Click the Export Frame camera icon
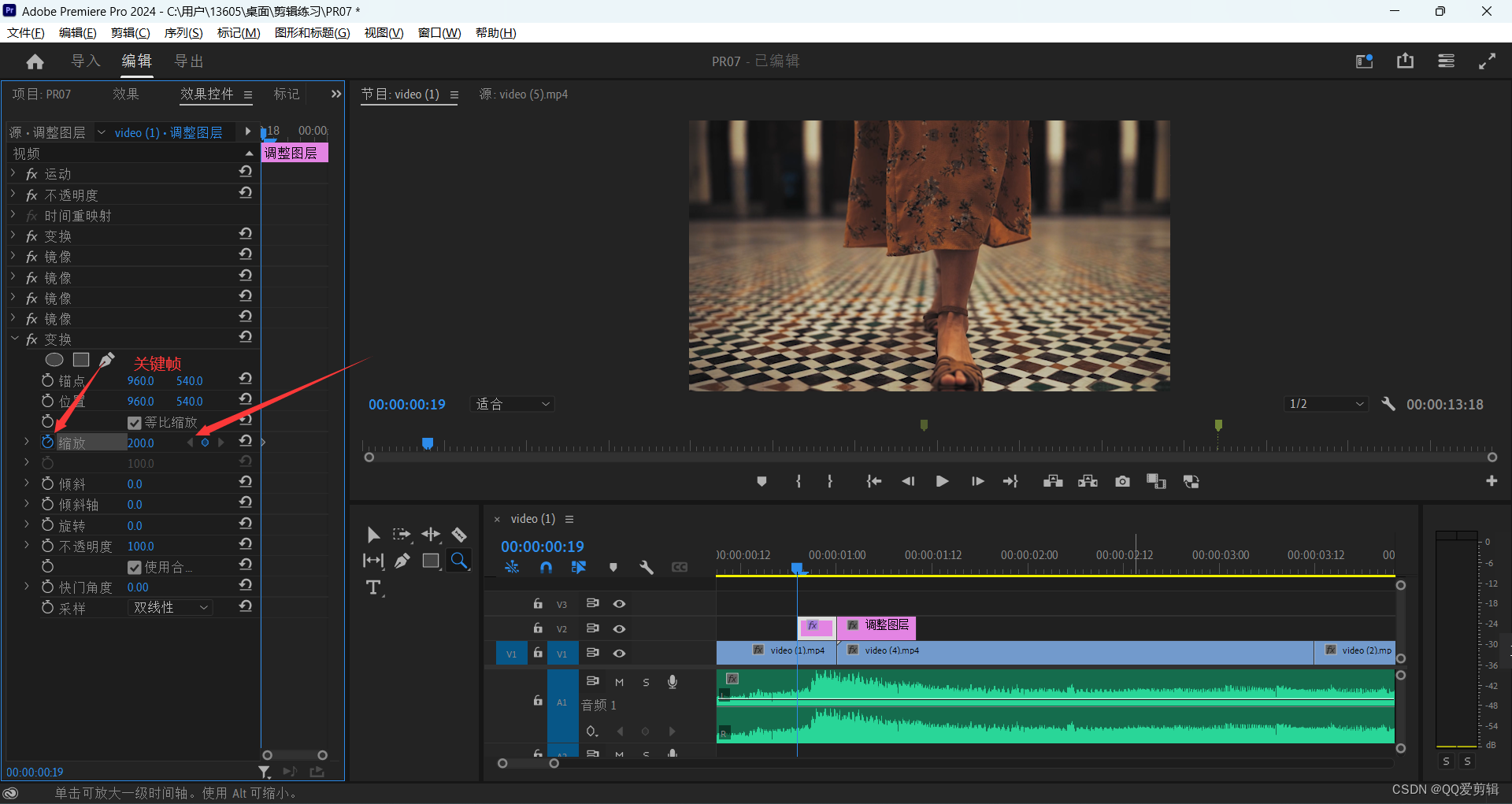1512x804 pixels. click(1122, 481)
